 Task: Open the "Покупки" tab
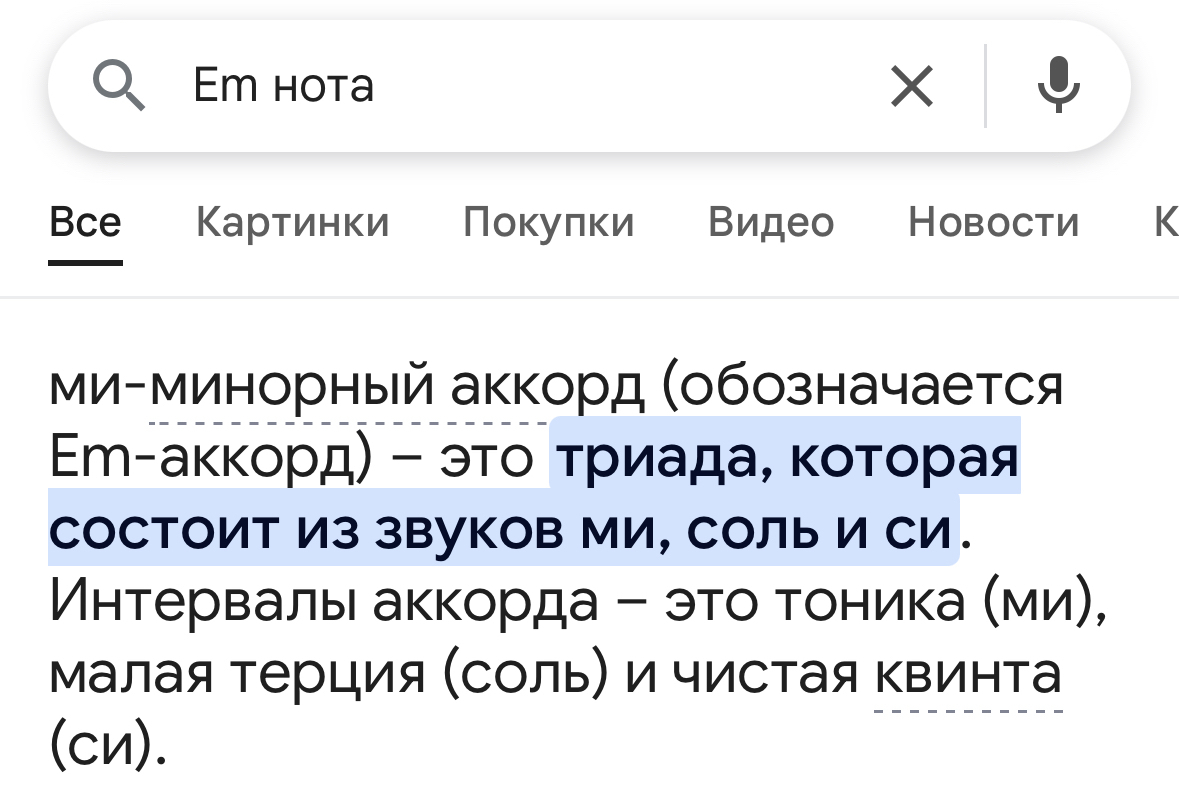(548, 222)
